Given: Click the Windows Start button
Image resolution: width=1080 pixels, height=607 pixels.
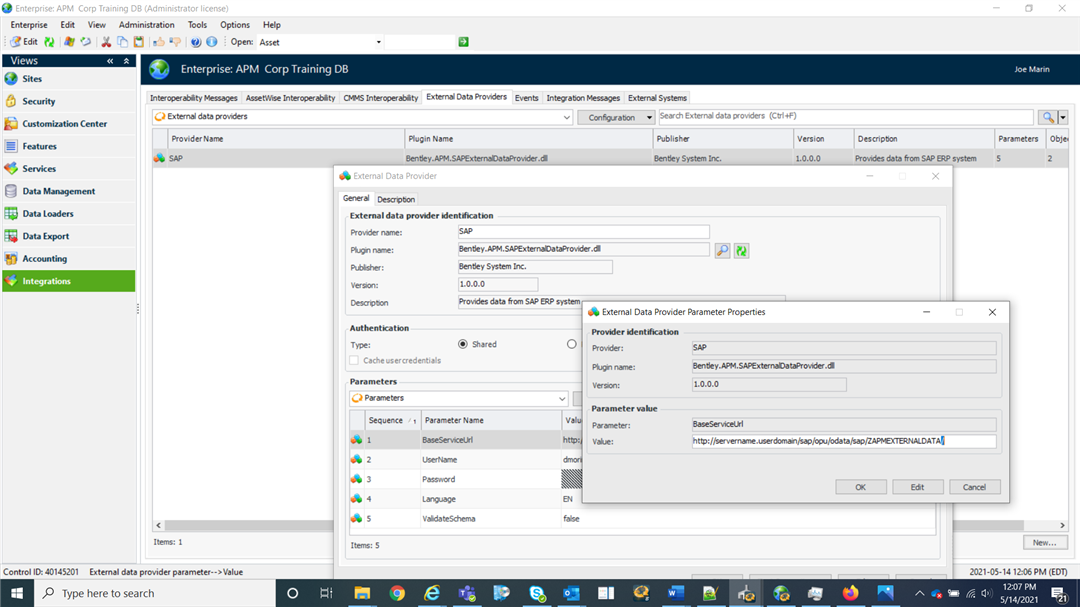Looking at the screenshot, I should pyautogui.click(x=17, y=593).
